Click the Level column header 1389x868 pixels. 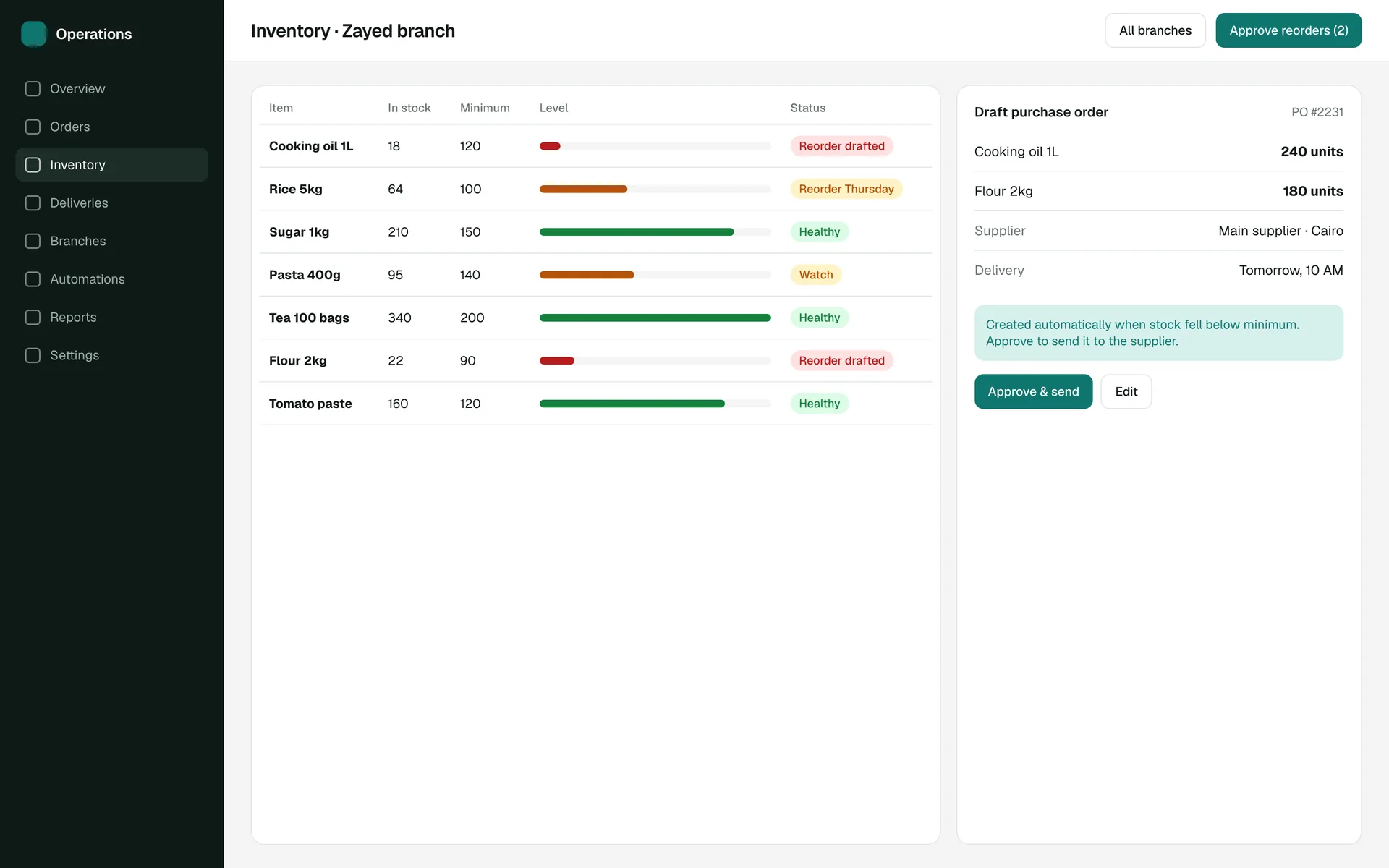pyautogui.click(x=554, y=108)
